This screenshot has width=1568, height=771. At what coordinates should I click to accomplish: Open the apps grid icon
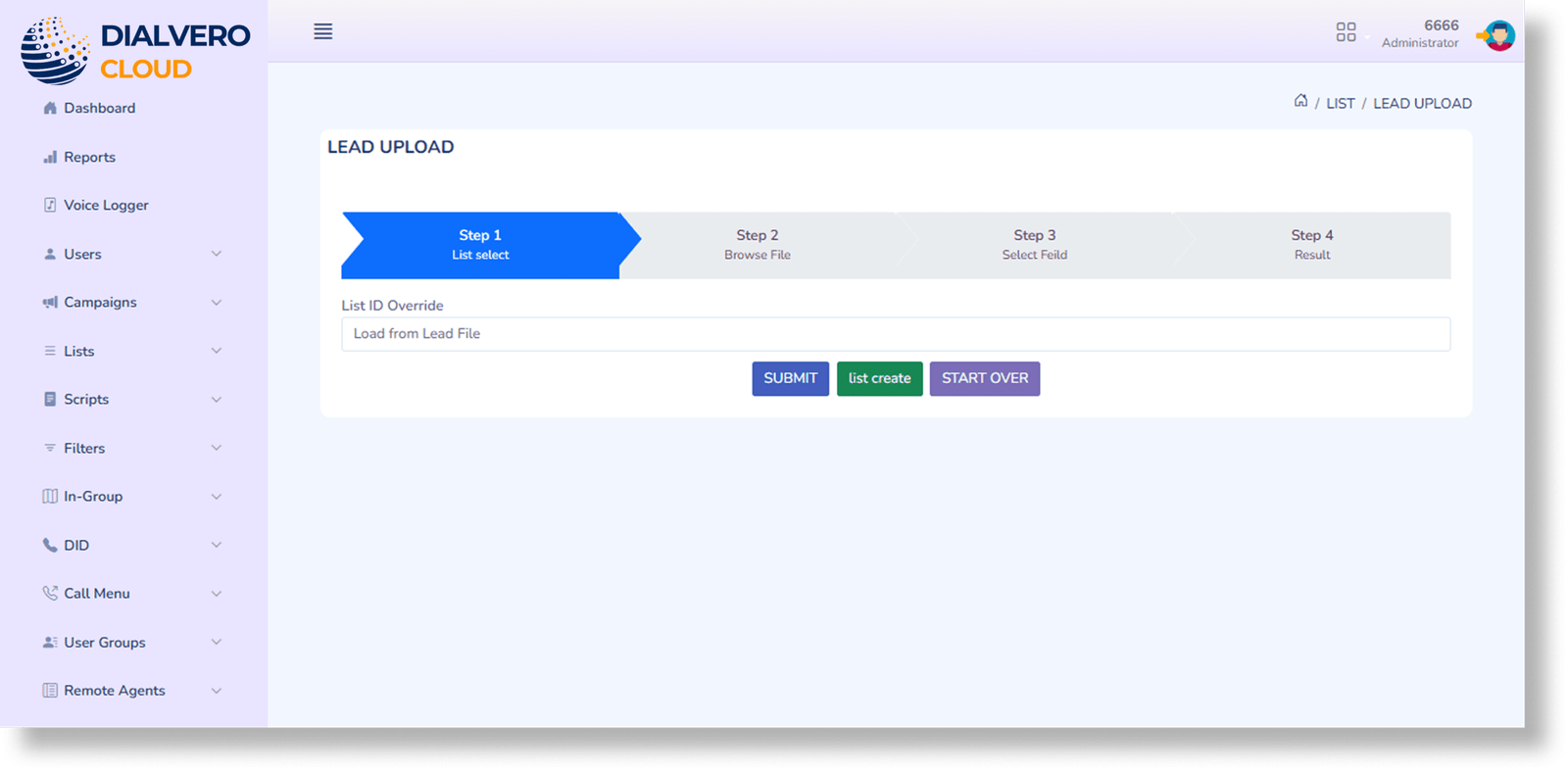pos(1346,32)
